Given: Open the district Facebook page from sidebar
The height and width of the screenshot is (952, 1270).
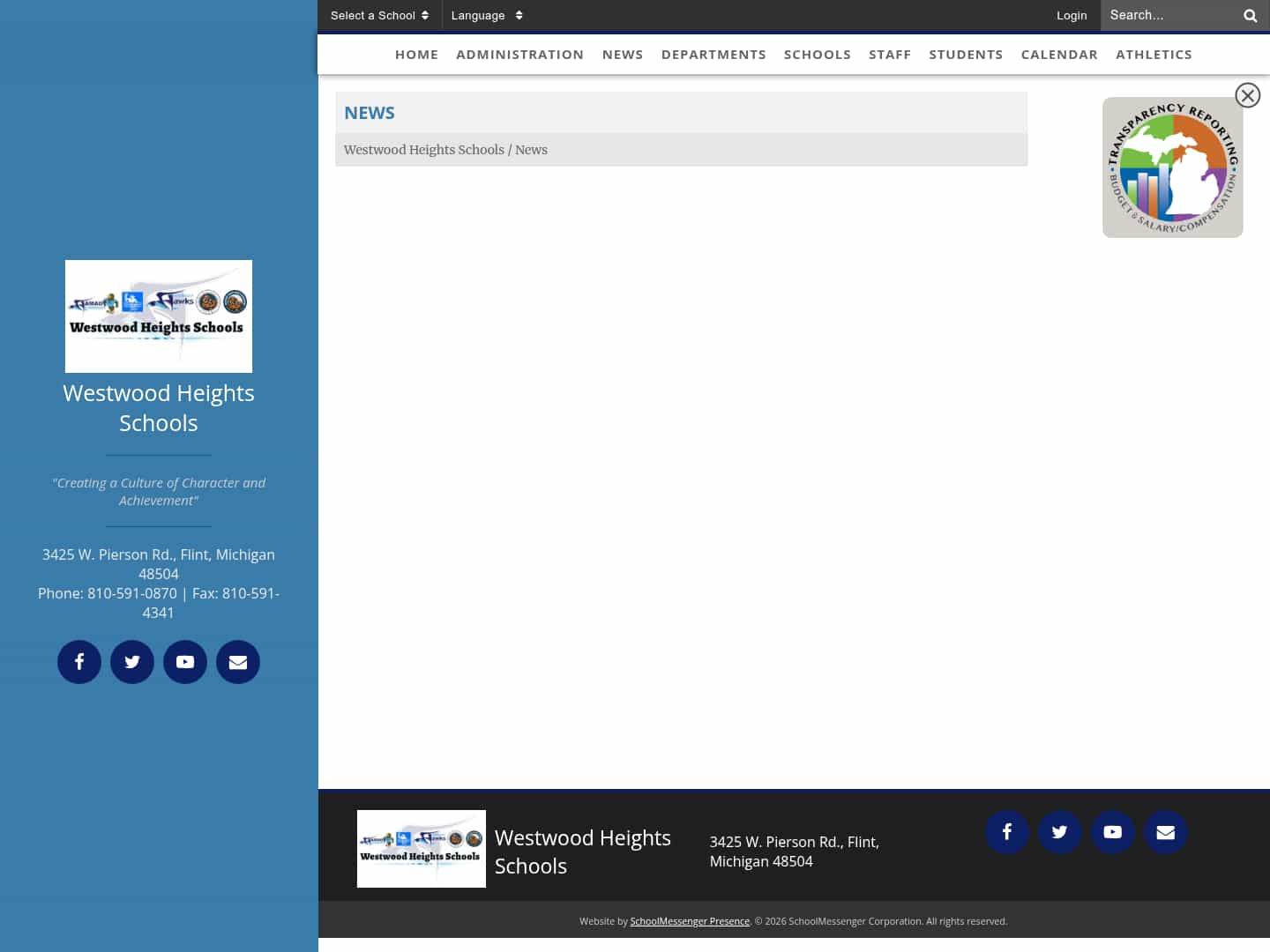Looking at the screenshot, I should click(x=79, y=662).
